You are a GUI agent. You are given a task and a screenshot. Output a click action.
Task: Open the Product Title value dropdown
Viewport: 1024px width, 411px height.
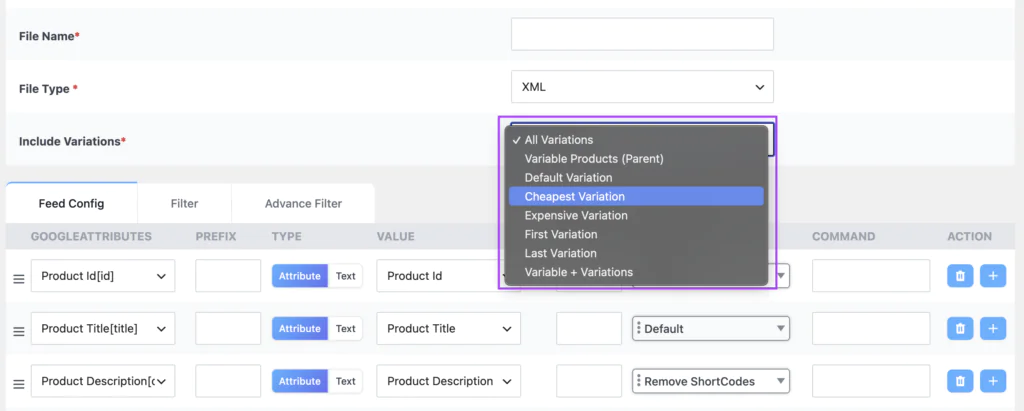pos(449,328)
